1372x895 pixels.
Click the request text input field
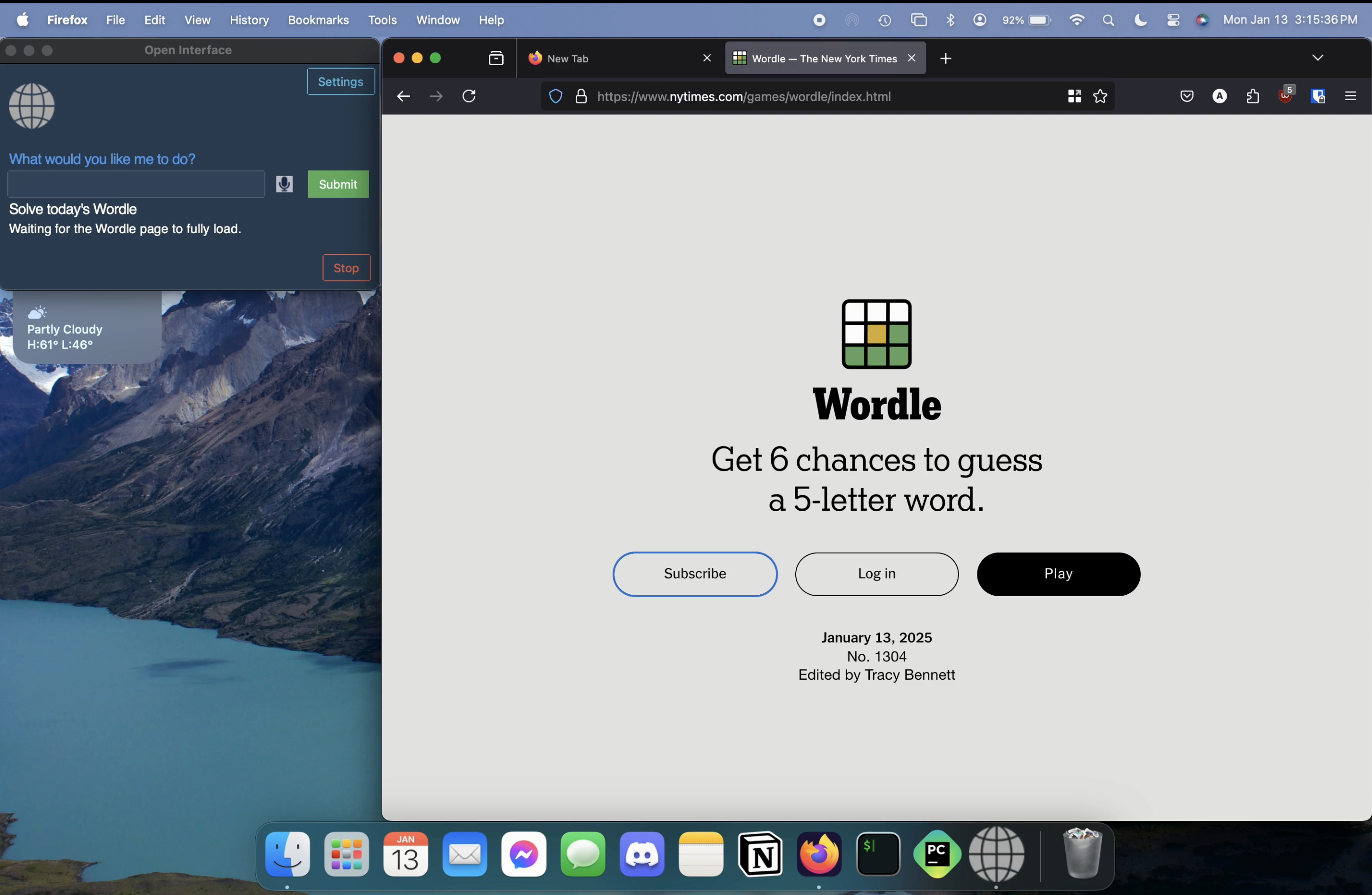click(x=136, y=184)
